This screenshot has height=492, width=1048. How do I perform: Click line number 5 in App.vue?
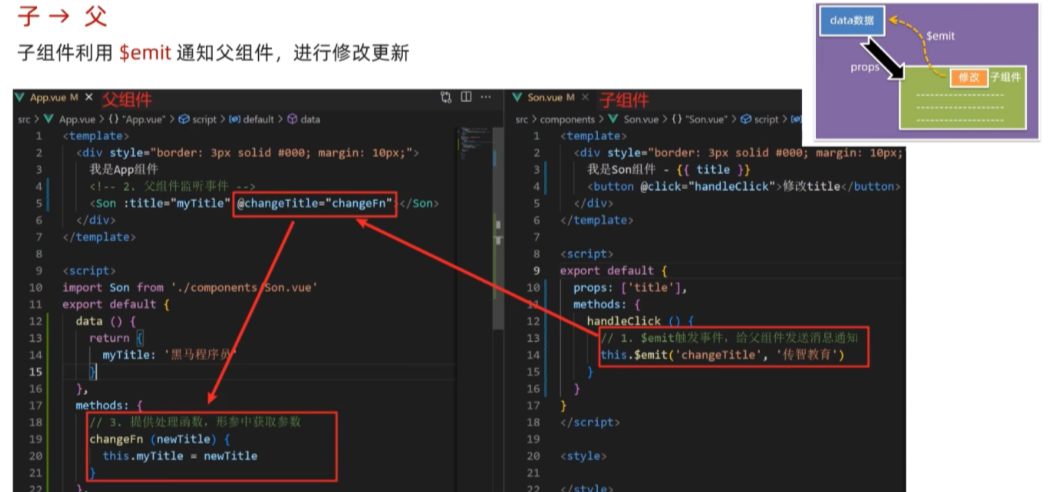(39, 203)
